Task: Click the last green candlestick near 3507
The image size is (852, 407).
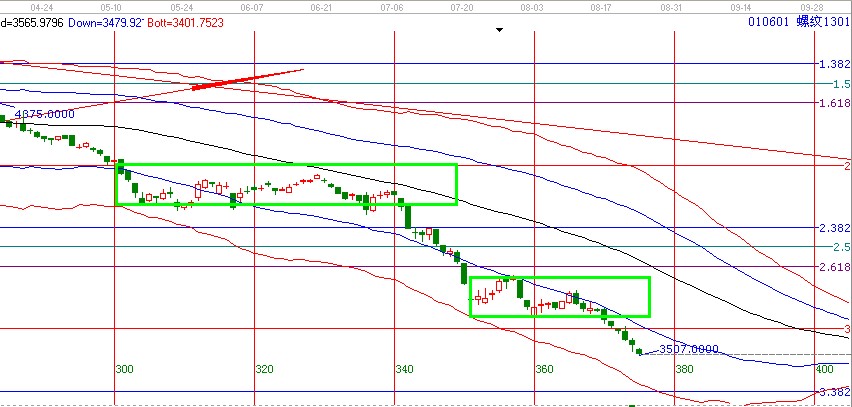Action: (x=639, y=350)
